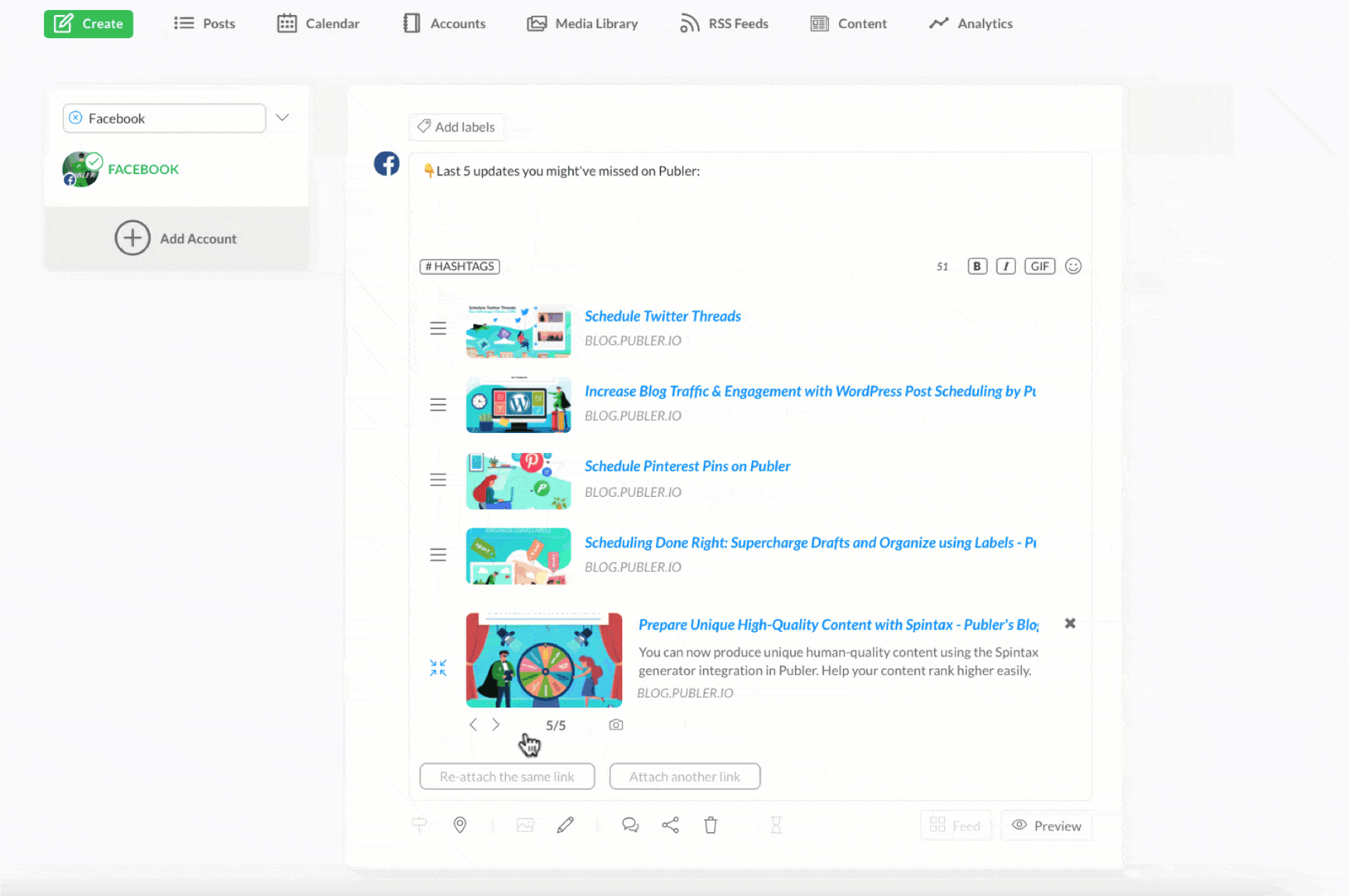This screenshot has height=896, width=1349.
Task: Open the comments speech bubbles icon
Action: pyautogui.click(x=630, y=825)
